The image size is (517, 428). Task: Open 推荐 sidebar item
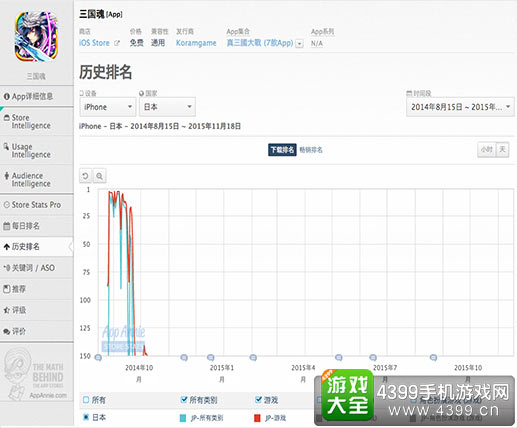(x=36, y=289)
